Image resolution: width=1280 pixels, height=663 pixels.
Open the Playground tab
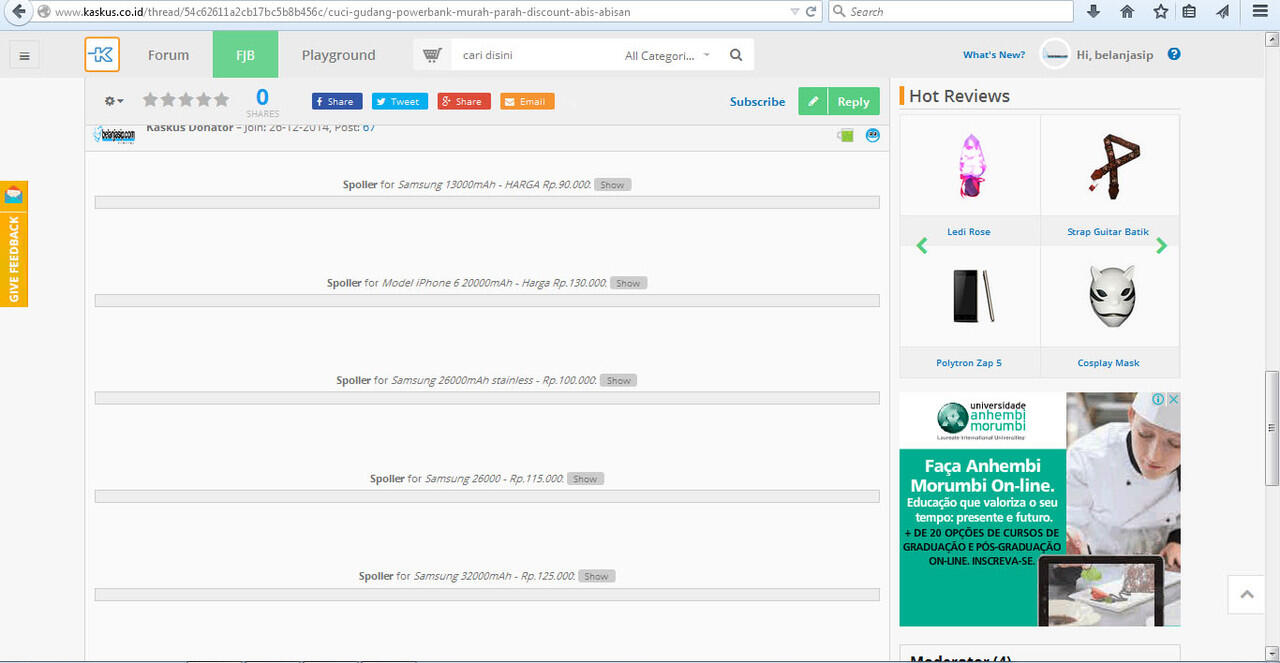[339, 55]
